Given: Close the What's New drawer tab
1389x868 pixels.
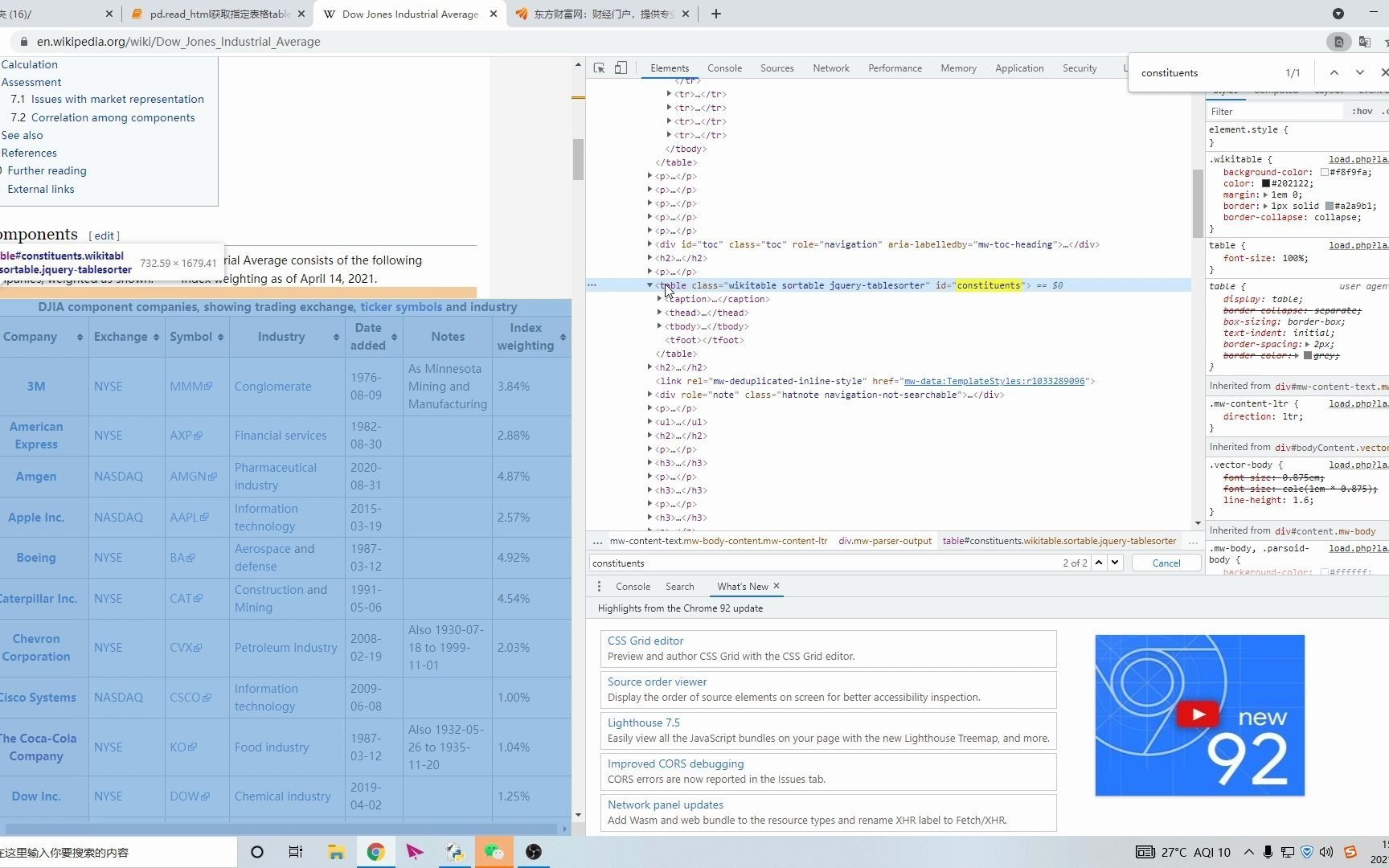Looking at the screenshot, I should (x=776, y=586).
